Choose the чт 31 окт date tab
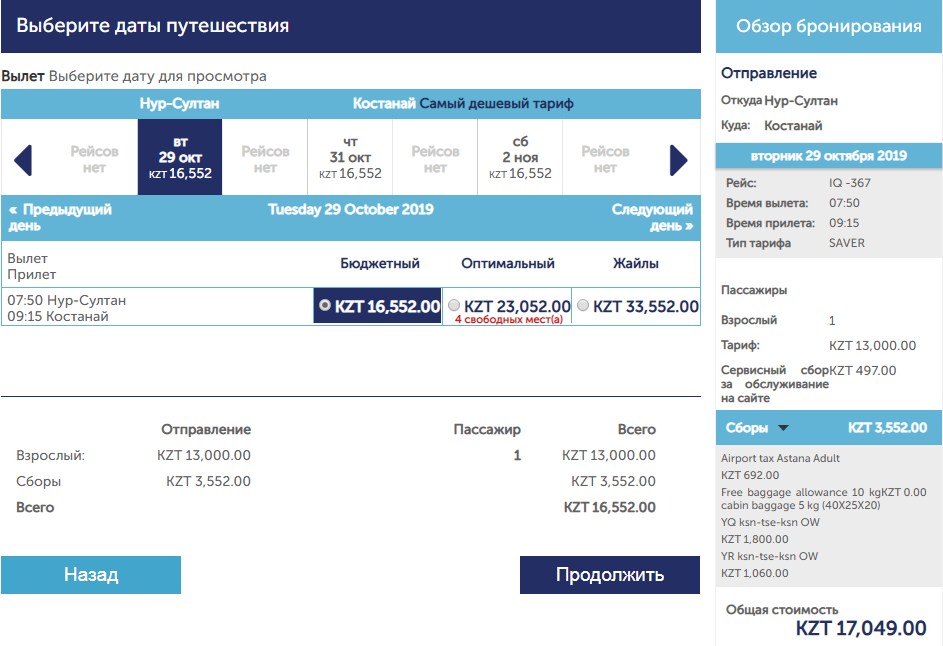Image resolution: width=943 pixels, height=646 pixels. coord(350,158)
